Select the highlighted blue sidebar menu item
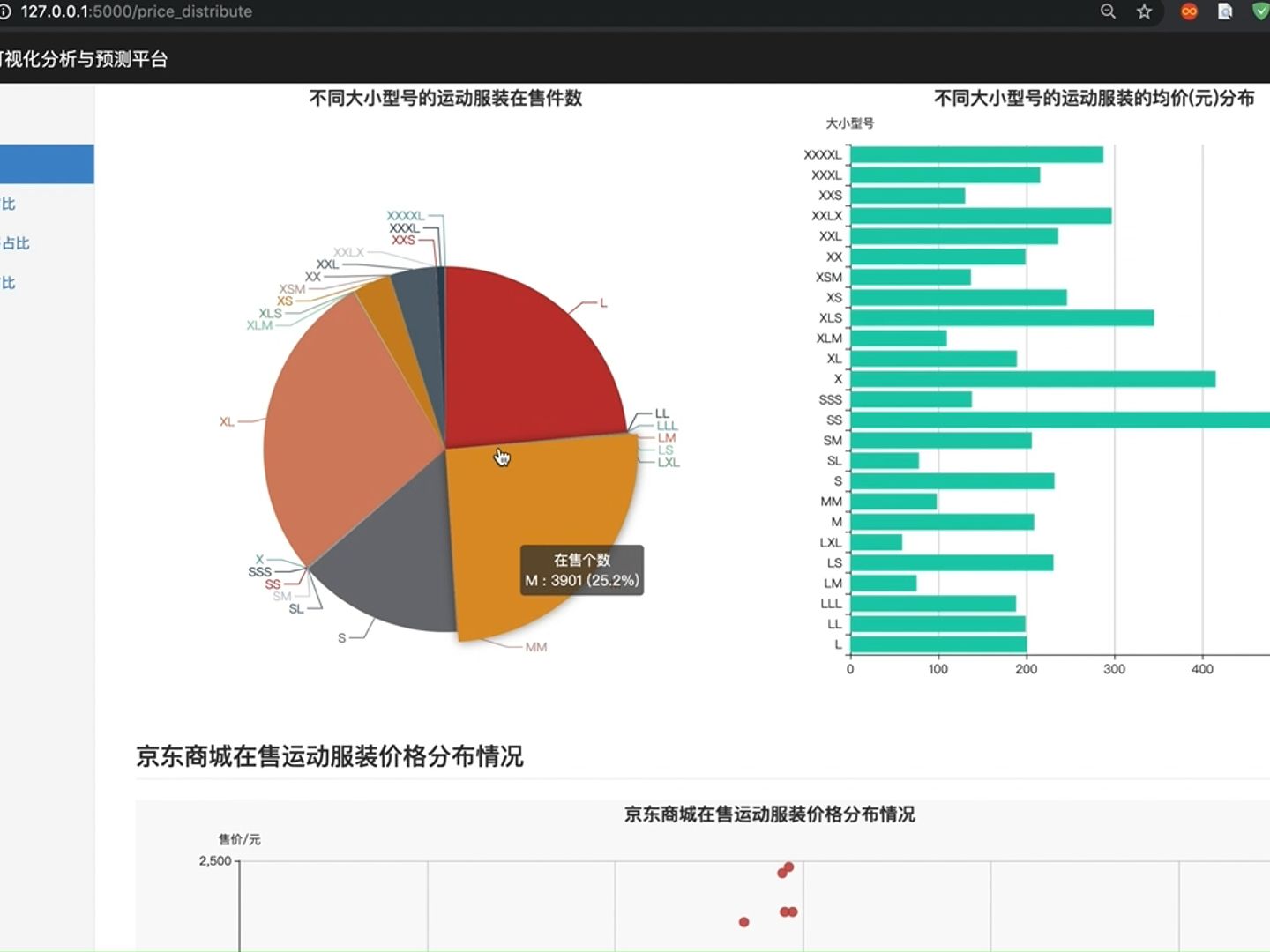This screenshot has width=1270, height=952. point(47,164)
